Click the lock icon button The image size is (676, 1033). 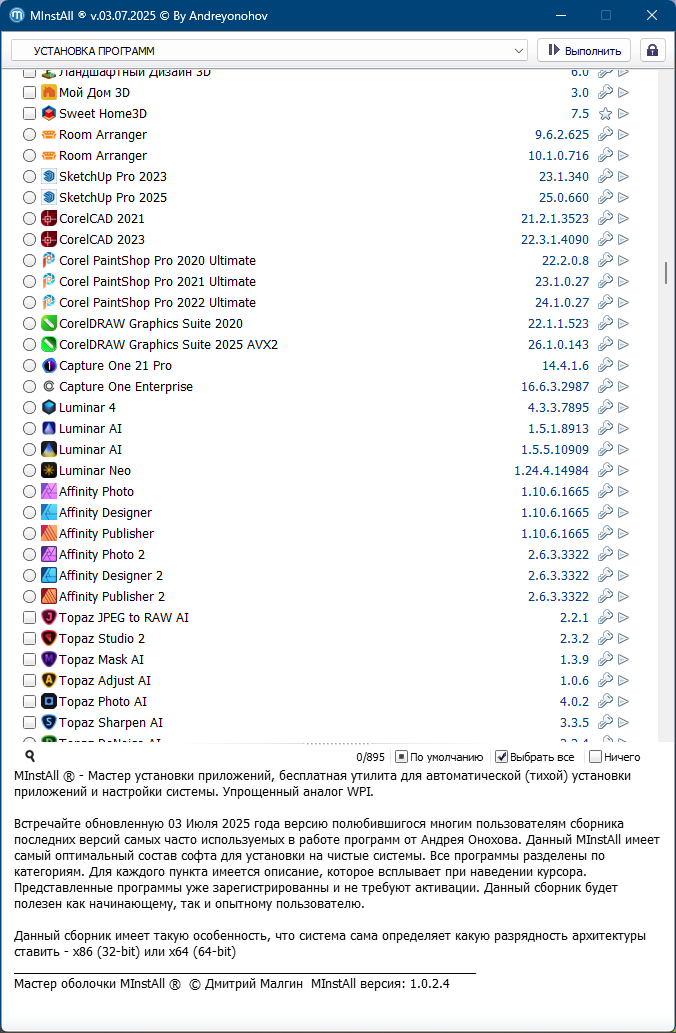(x=652, y=50)
